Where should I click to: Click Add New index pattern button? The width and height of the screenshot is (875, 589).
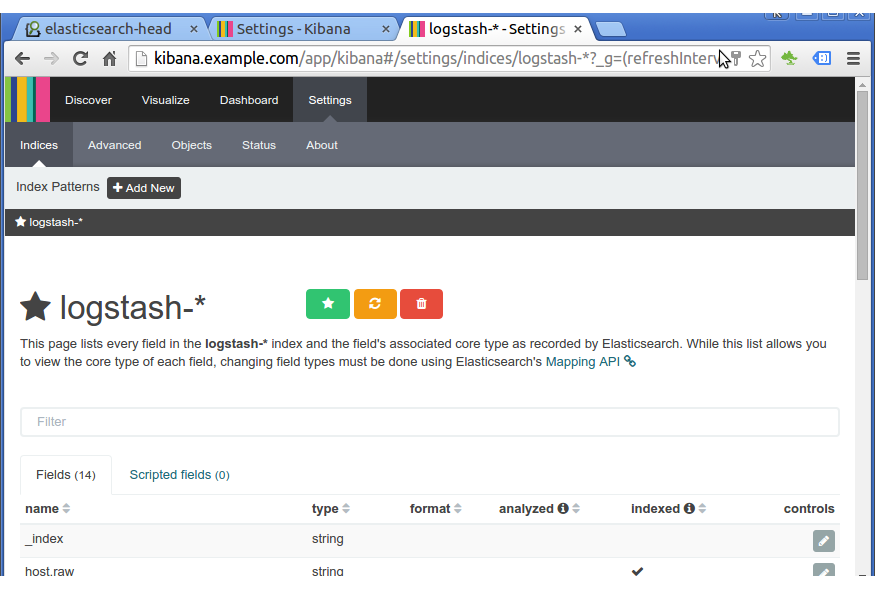pyautogui.click(x=144, y=188)
